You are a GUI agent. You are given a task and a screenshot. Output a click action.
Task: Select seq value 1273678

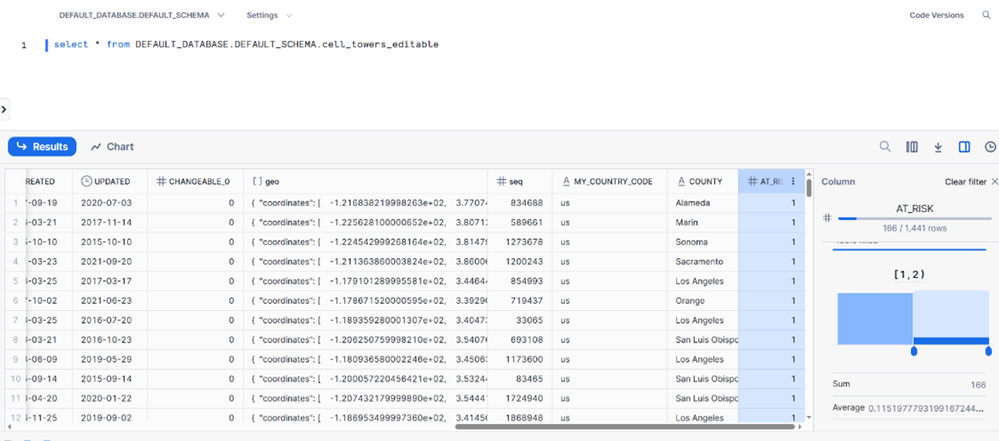pyautogui.click(x=520, y=242)
